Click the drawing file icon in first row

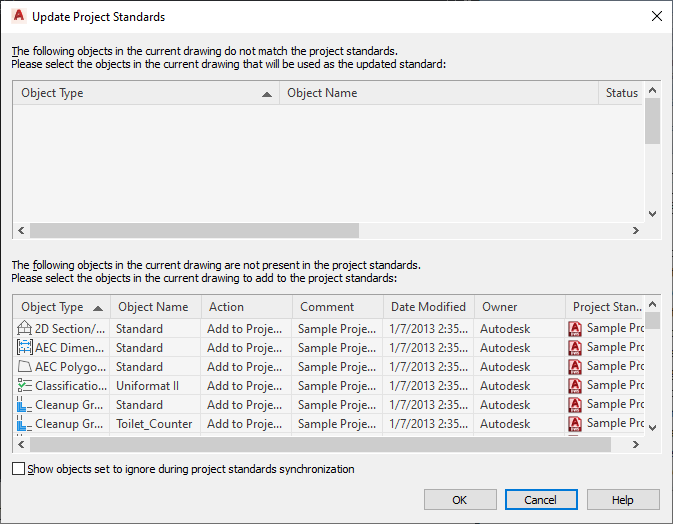pyautogui.click(x=575, y=329)
